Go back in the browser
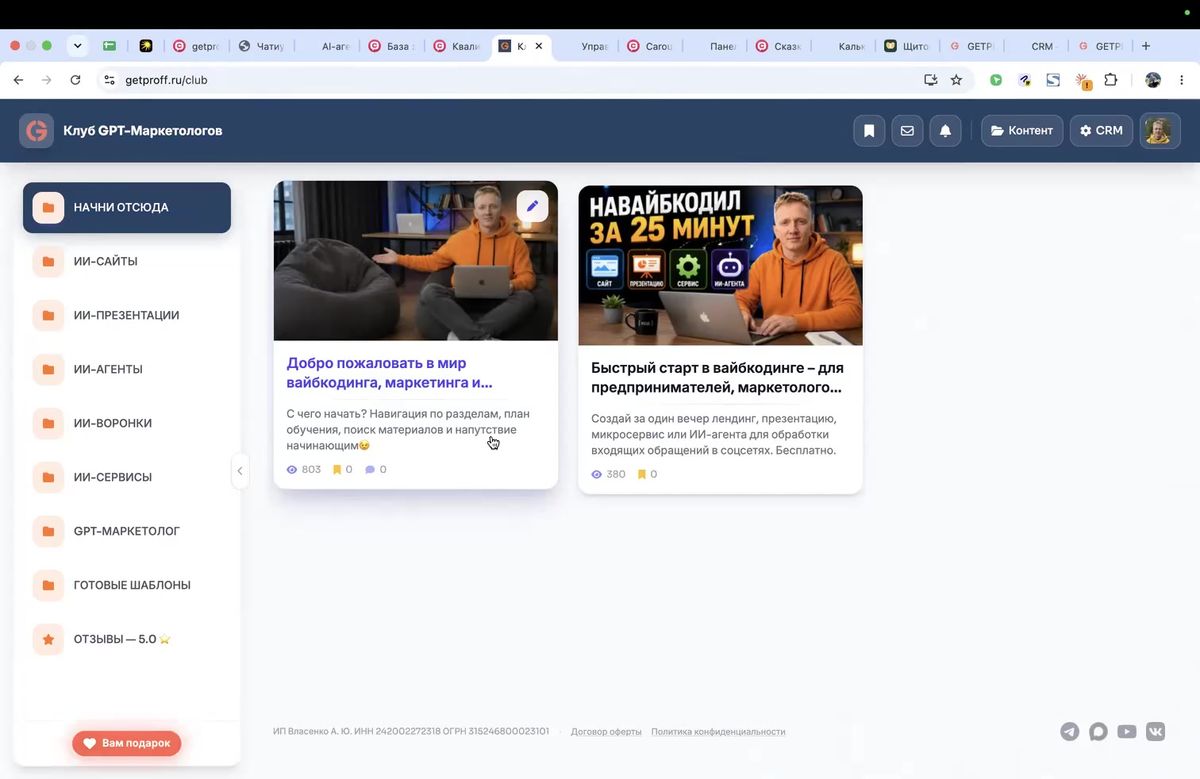The width and height of the screenshot is (1200, 779). [18, 80]
